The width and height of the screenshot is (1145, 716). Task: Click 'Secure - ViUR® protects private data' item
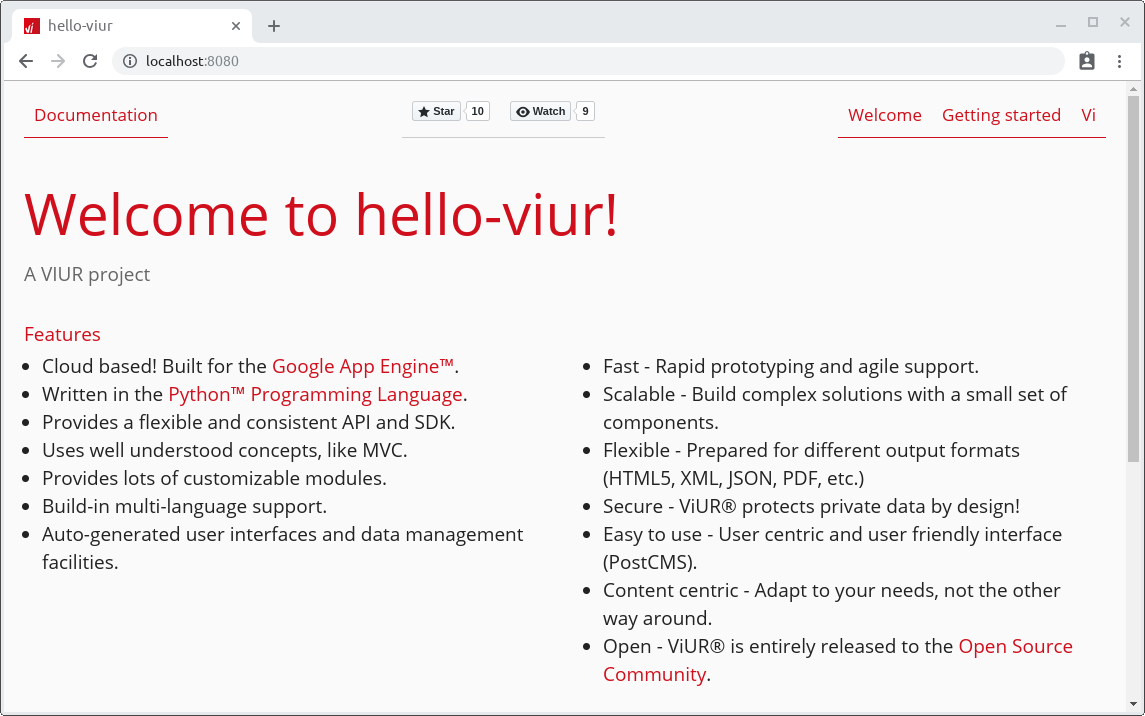click(x=811, y=507)
